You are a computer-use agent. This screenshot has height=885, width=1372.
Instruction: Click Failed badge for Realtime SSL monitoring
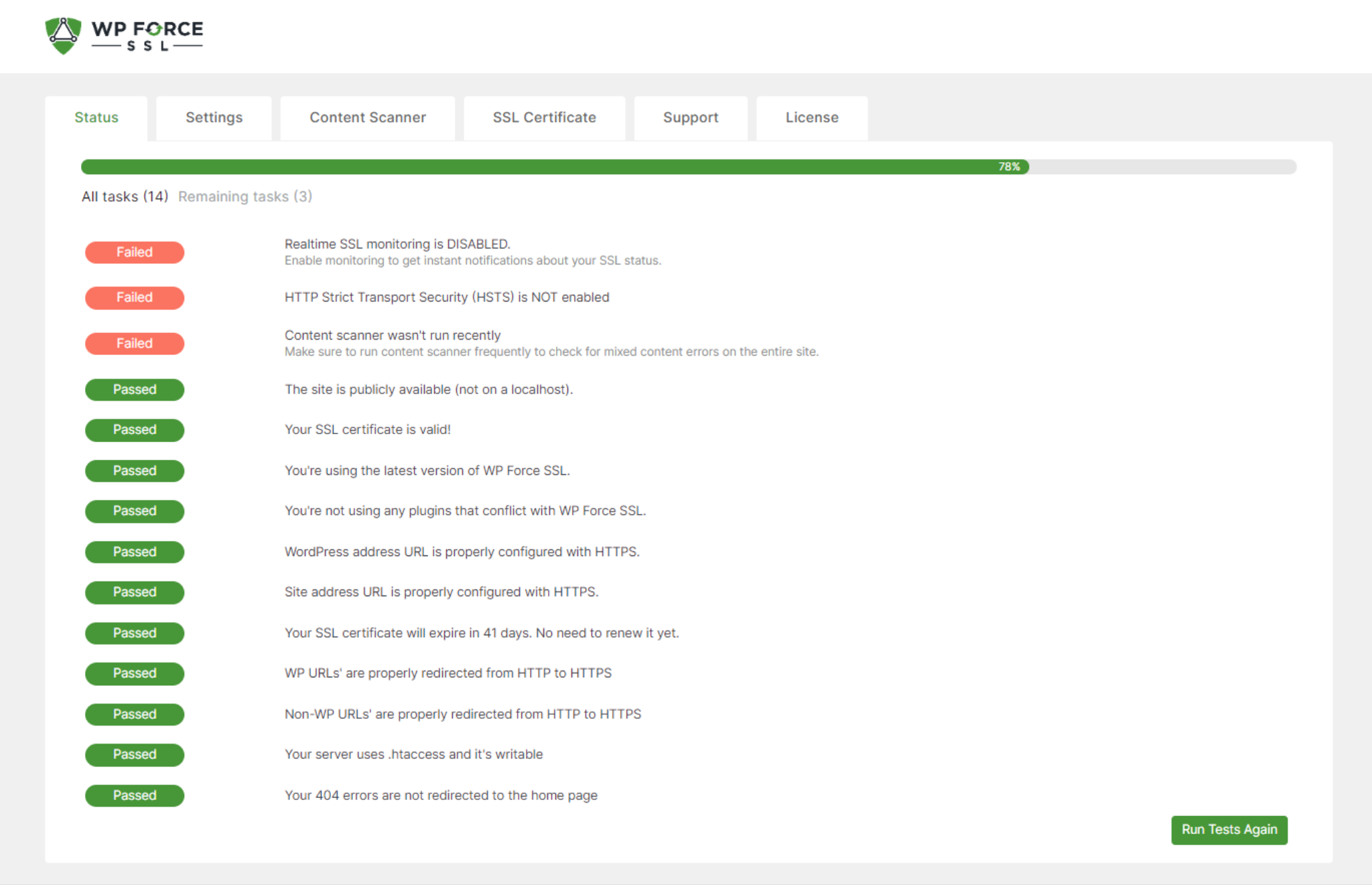[x=135, y=253]
